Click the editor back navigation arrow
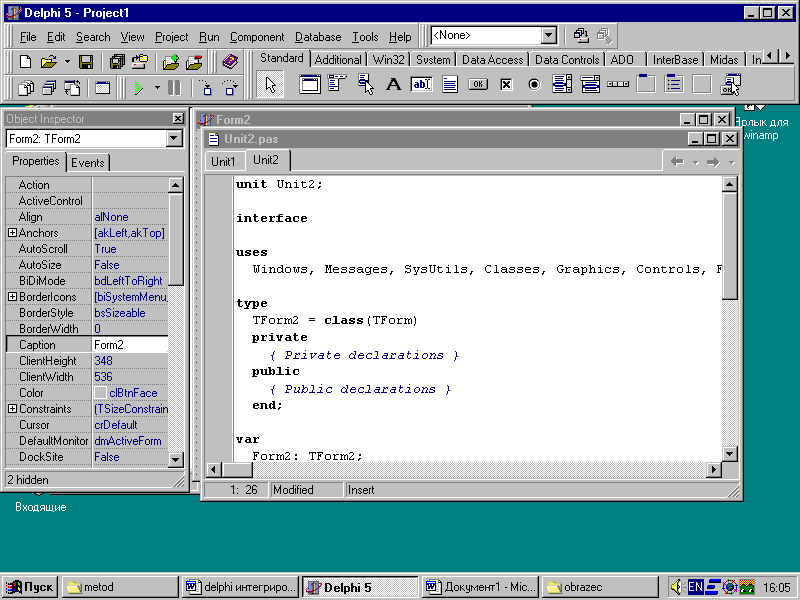Viewport: 800px width, 600px height. (678, 162)
